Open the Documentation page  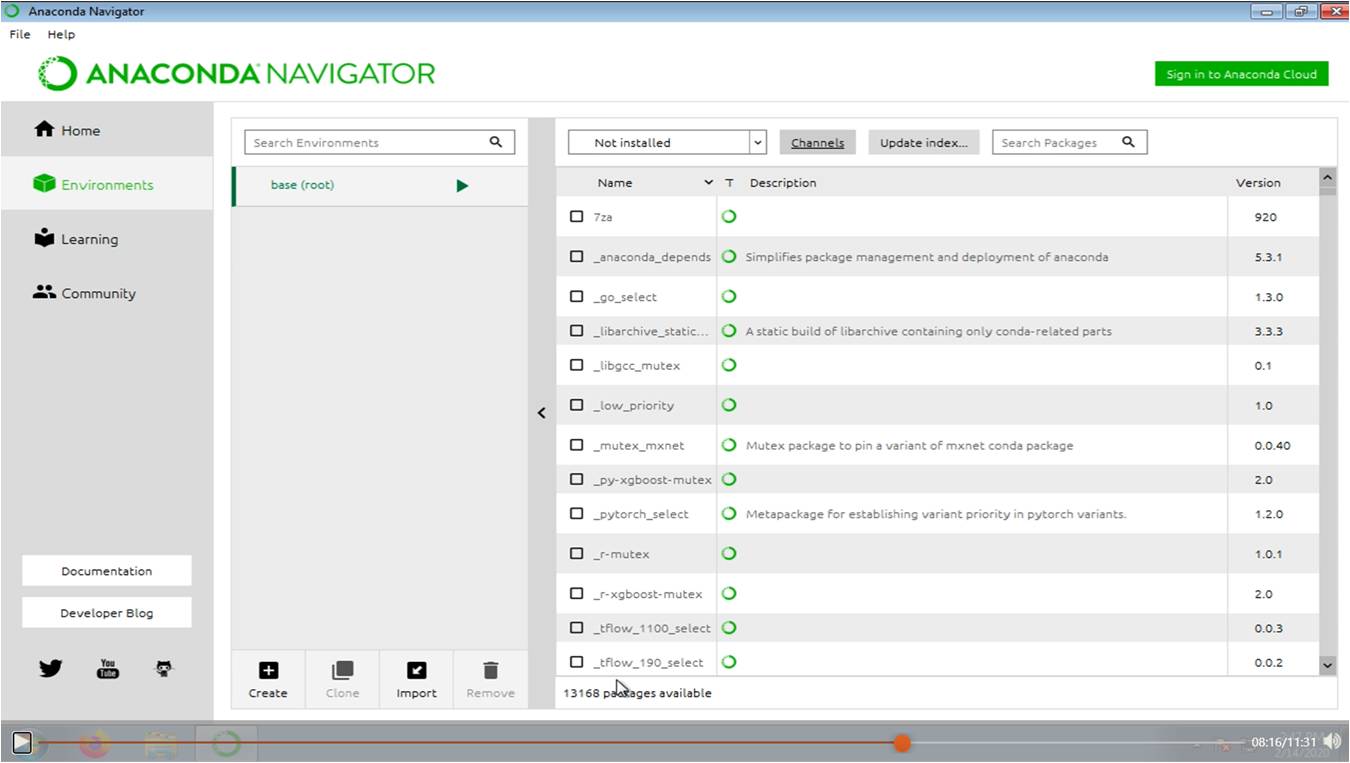(106, 570)
